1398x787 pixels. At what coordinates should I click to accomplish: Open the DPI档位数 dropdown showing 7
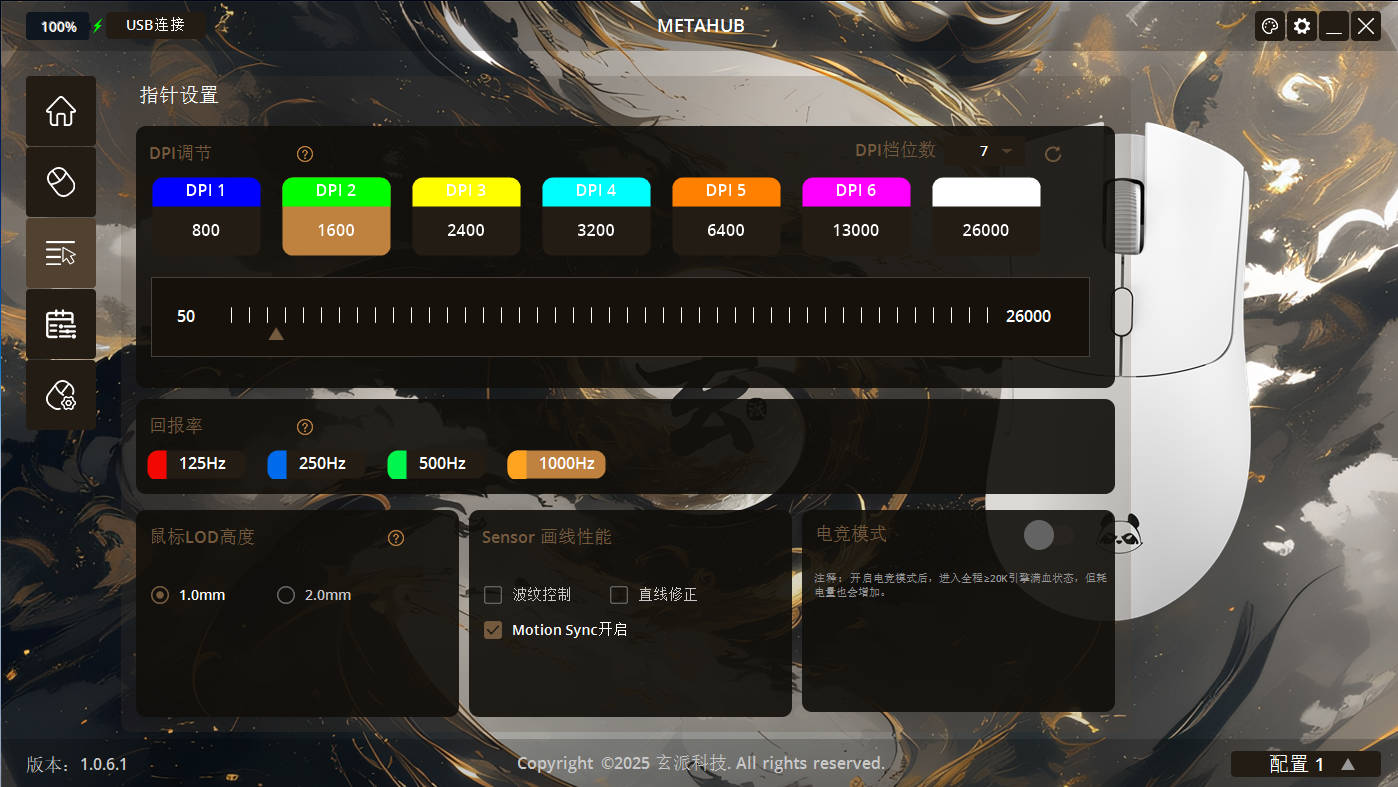coord(984,151)
